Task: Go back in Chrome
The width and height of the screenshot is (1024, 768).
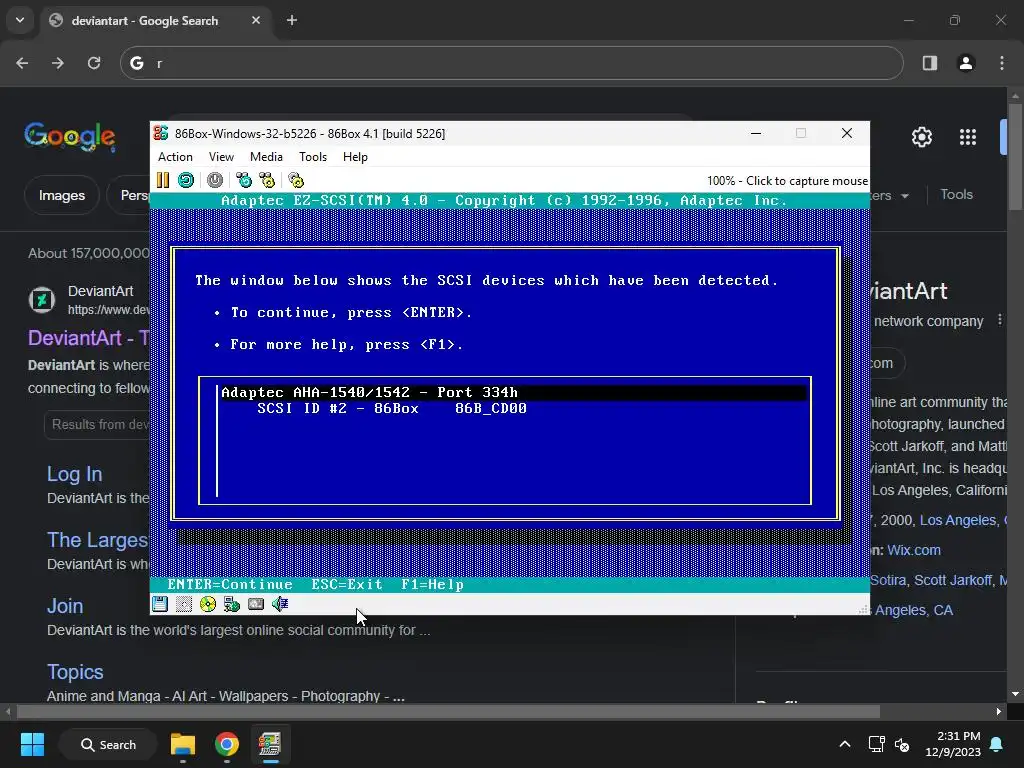Action: coord(22,63)
